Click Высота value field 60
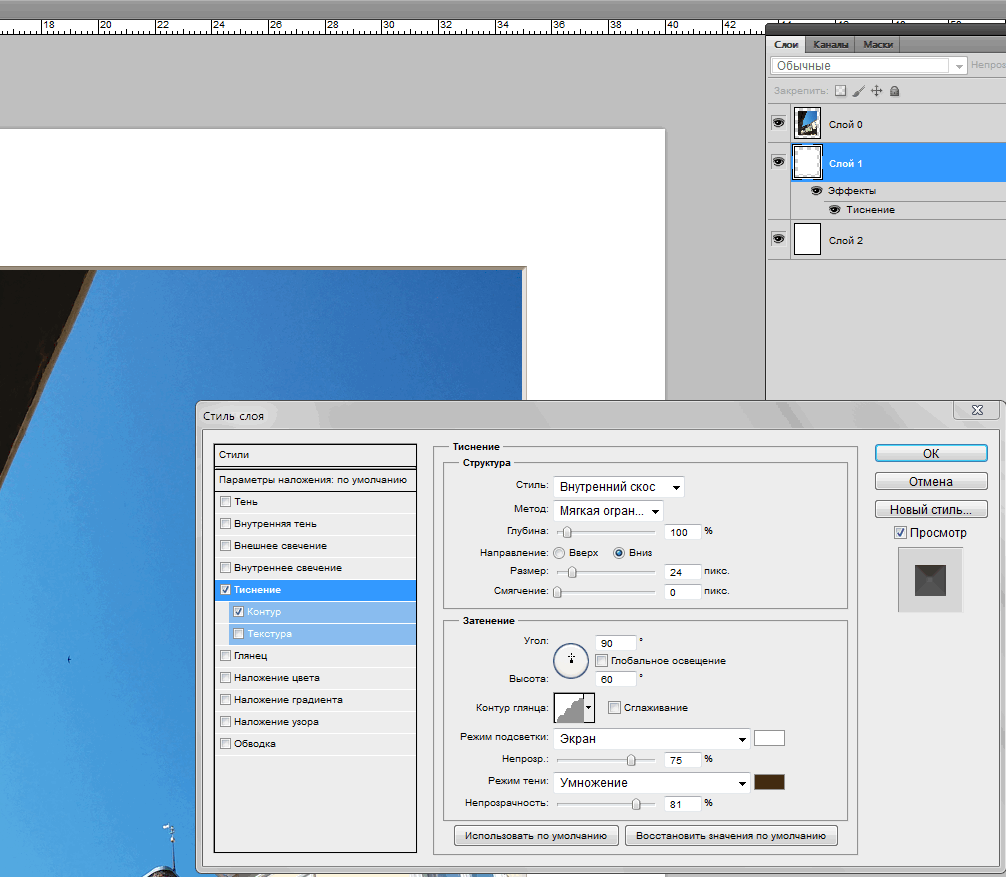 click(616, 679)
